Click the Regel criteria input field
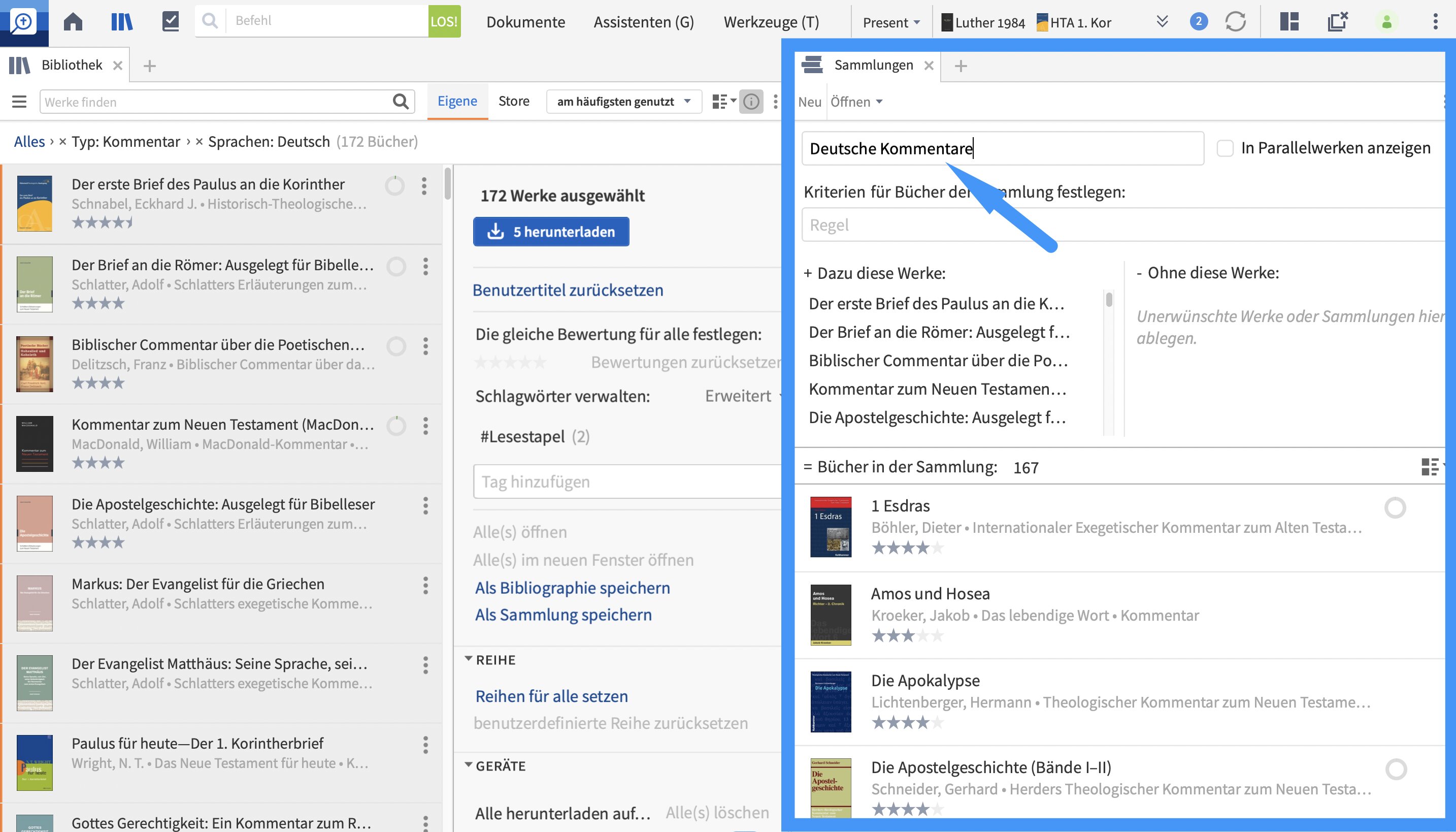The image size is (1456, 832). [x=1122, y=225]
